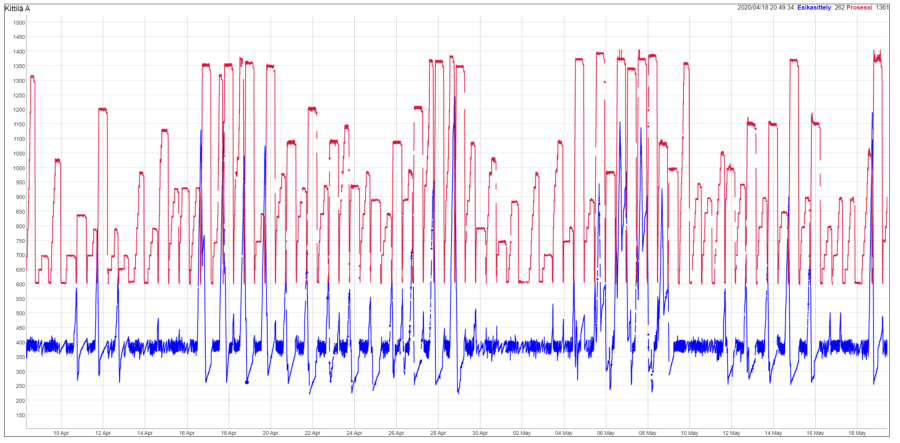This screenshot has width=900, height=443.
Task: Click the 24 Apr tick label
Action: [353, 433]
